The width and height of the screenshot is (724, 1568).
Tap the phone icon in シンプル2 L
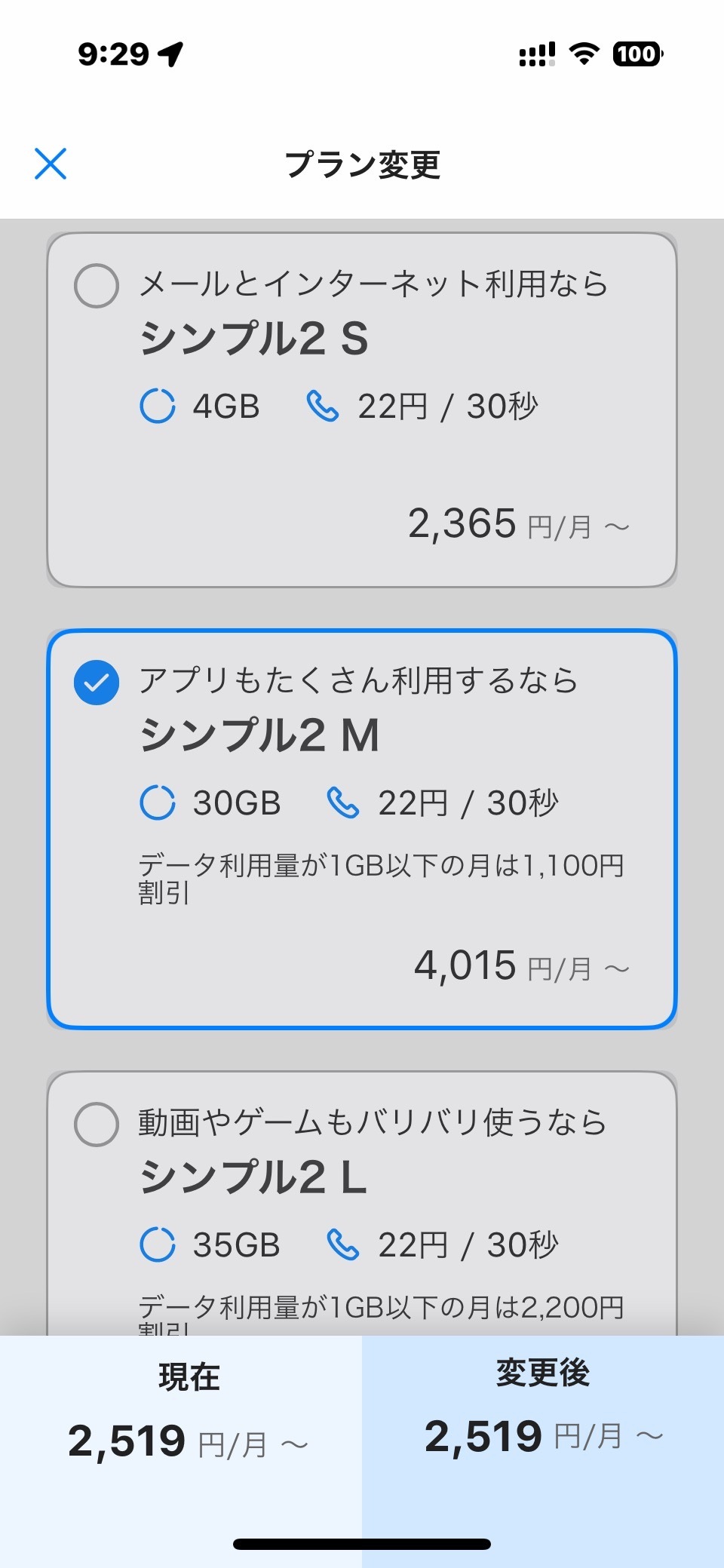pyautogui.click(x=343, y=1244)
